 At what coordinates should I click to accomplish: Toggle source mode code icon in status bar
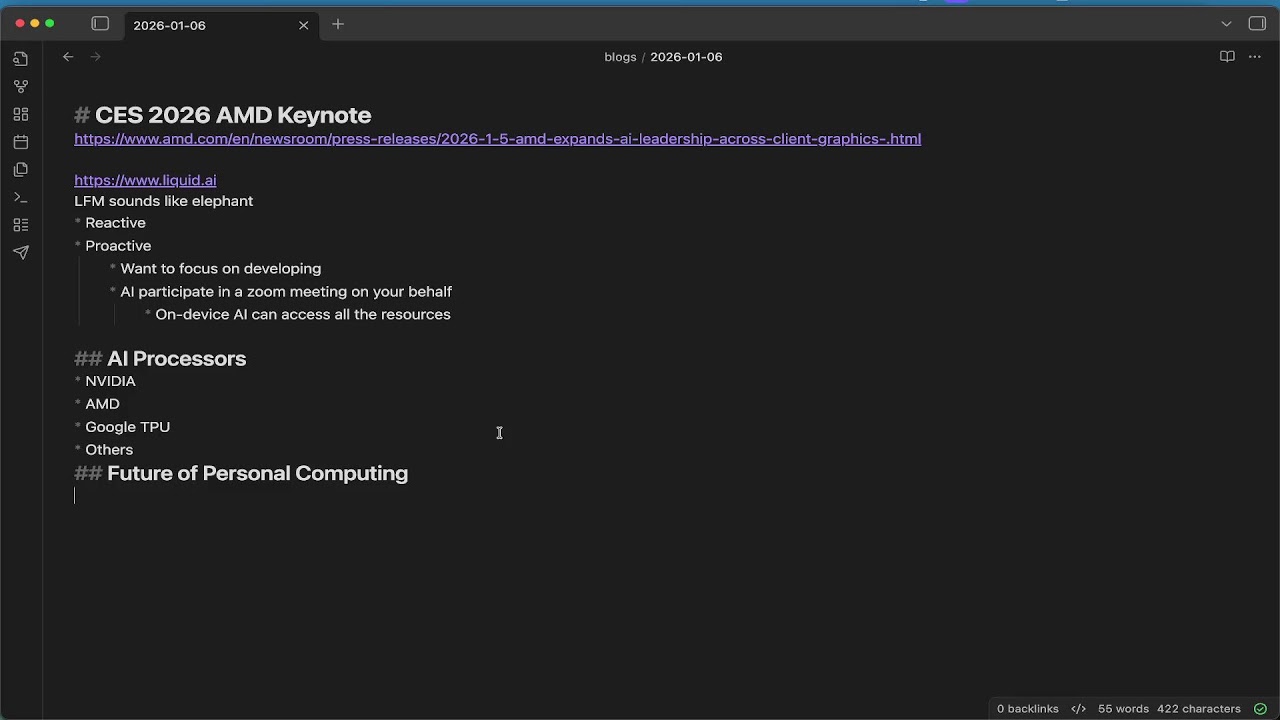[x=1078, y=709]
